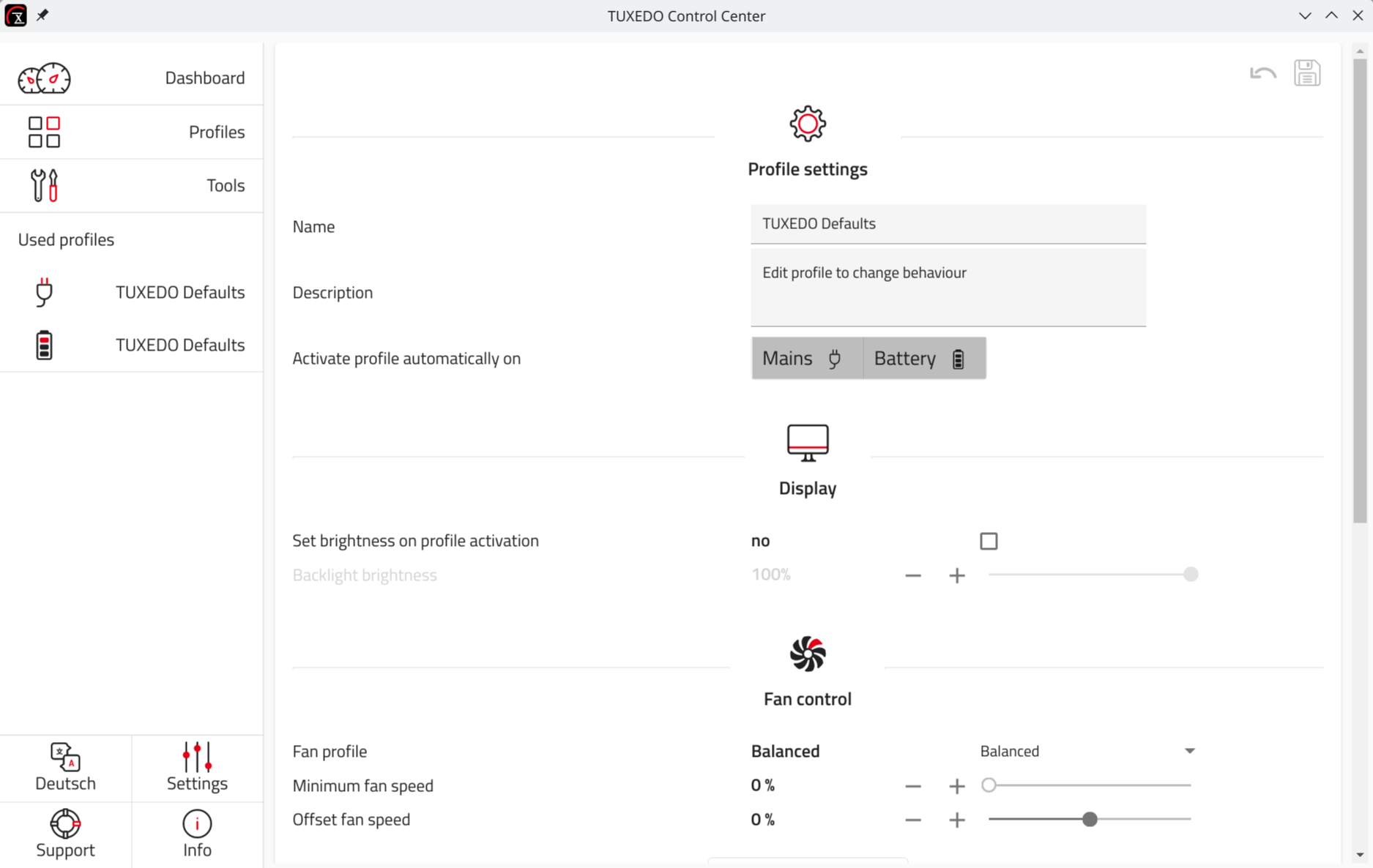Viewport: 1373px width, 868px height.
Task: Click scrollbar up arrow
Action: [x=1360, y=51]
